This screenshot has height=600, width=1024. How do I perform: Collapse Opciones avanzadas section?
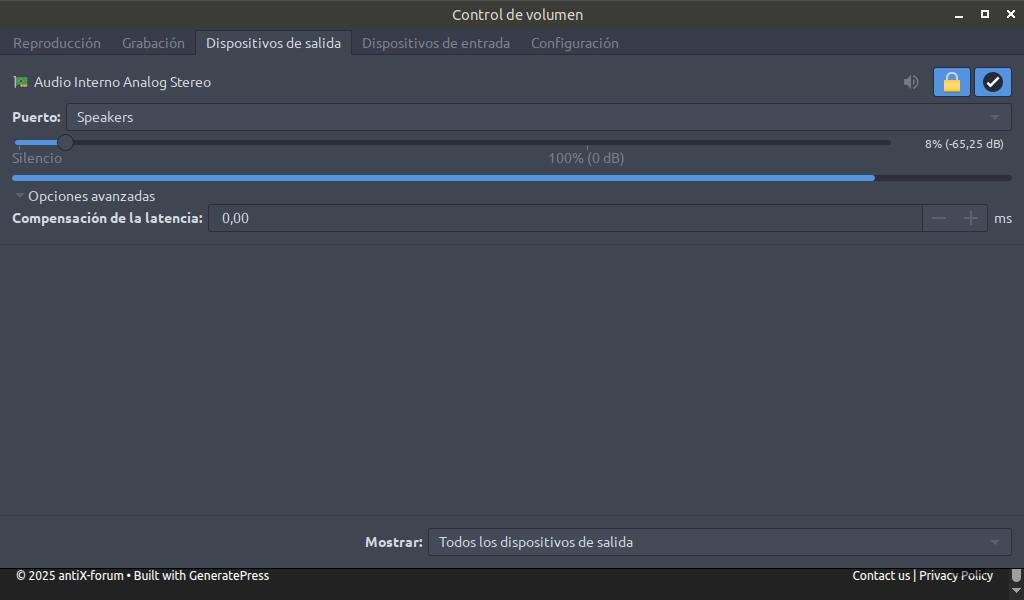[x=84, y=196]
